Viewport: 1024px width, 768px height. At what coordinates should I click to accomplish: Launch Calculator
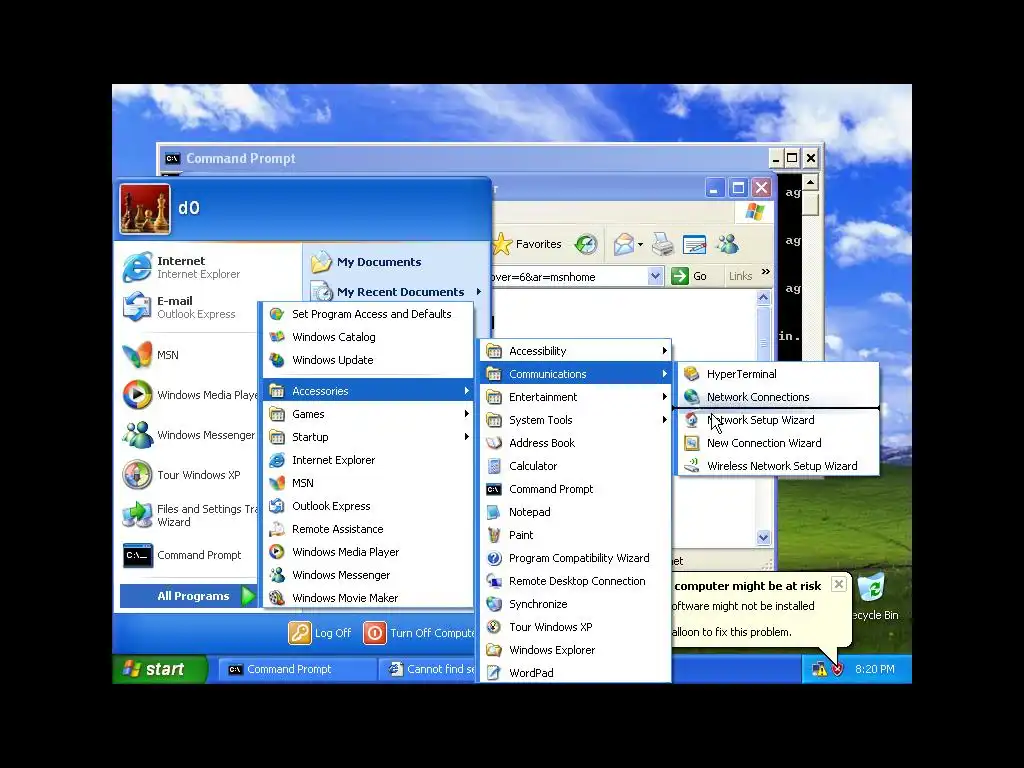[x=575, y=466]
